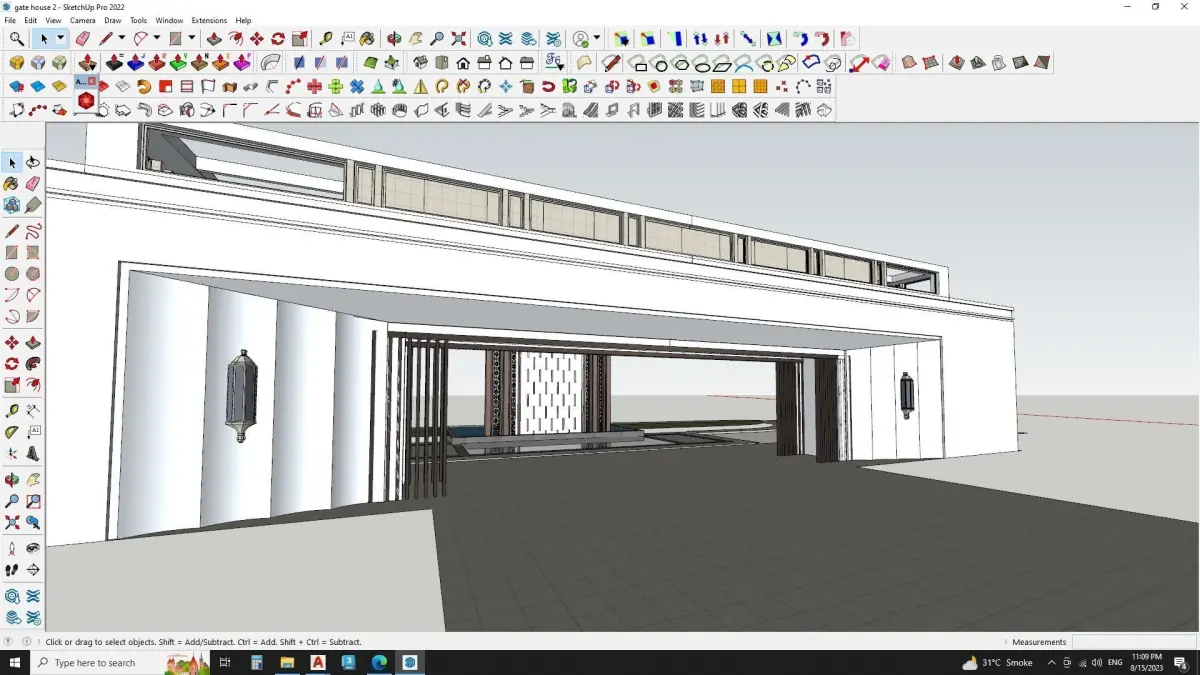Screen dimensions: 1200x675
Task: Choose the Freehand tool in left toolset
Action: click(x=33, y=231)
